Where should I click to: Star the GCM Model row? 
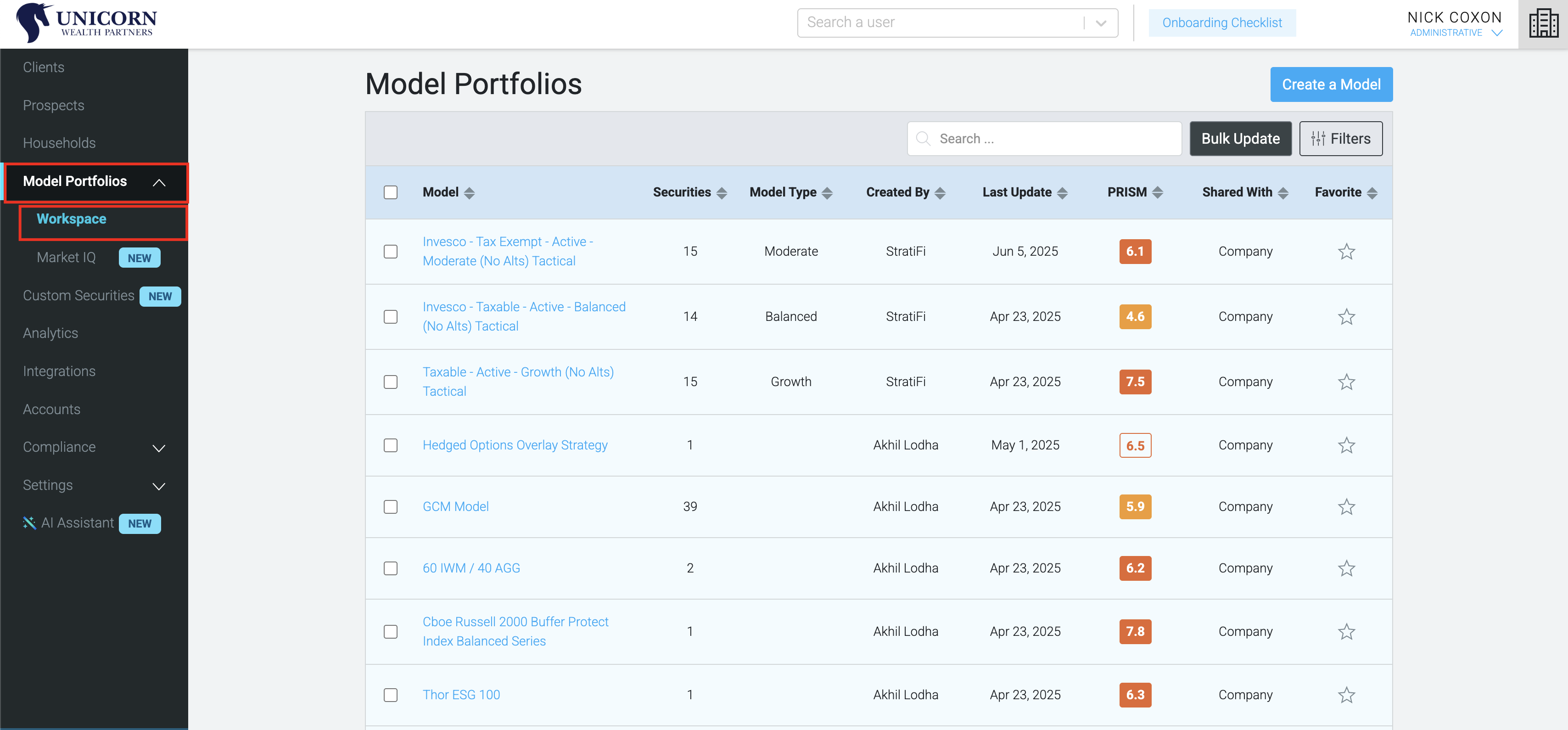[1346, 506]
